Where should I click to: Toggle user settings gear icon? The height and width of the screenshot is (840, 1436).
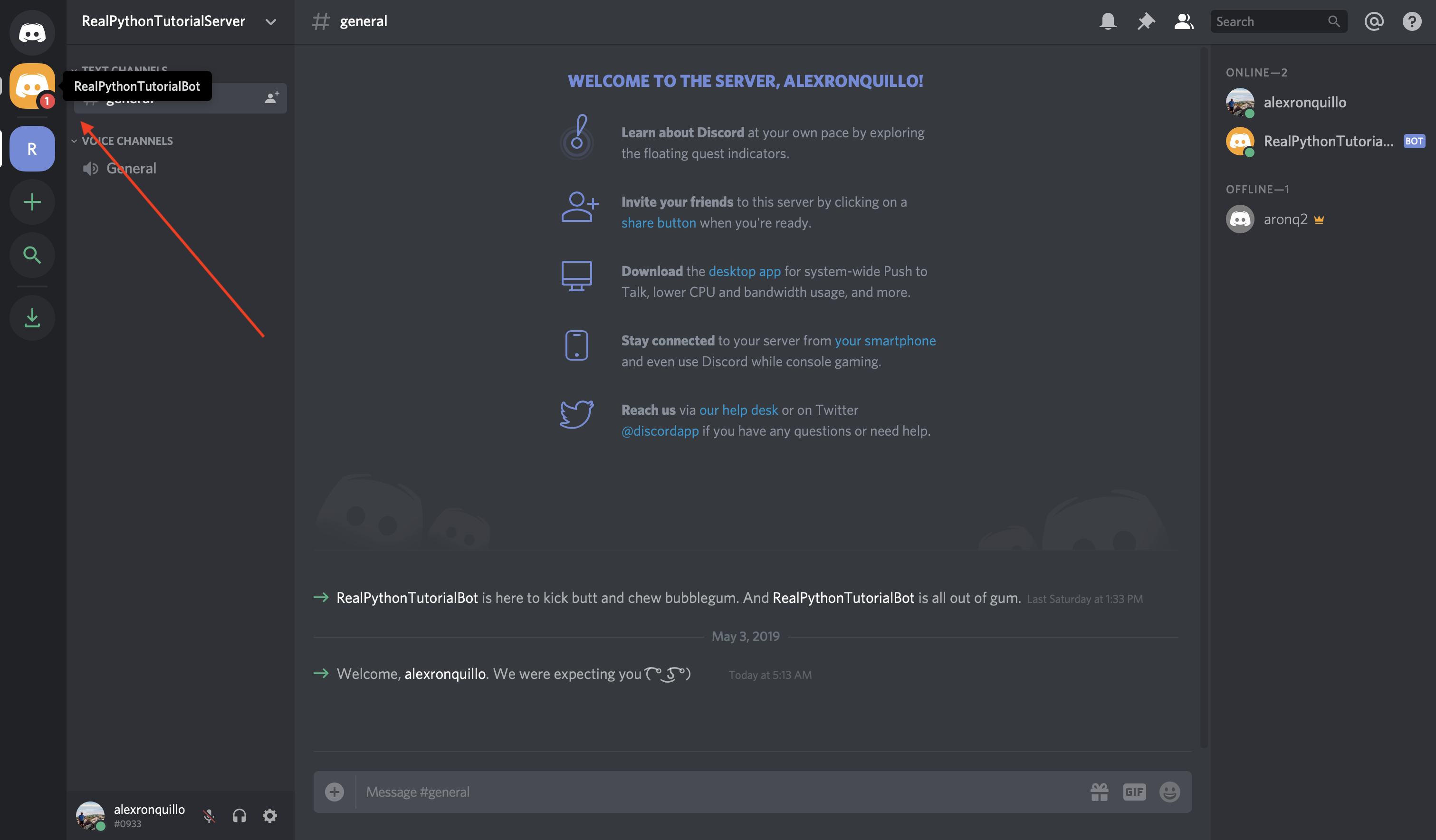click(270, 815)
